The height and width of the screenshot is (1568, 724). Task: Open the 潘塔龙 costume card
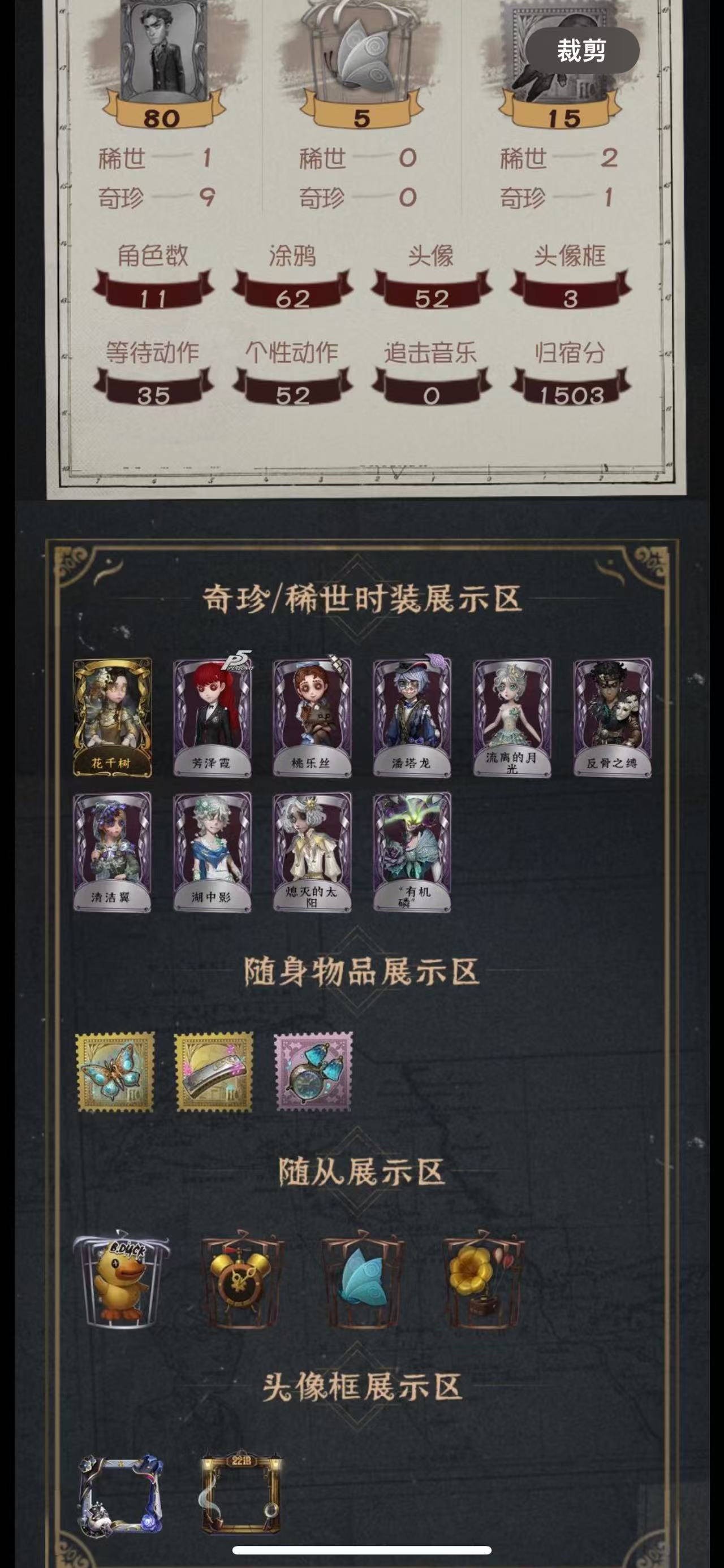click(412, 717)
